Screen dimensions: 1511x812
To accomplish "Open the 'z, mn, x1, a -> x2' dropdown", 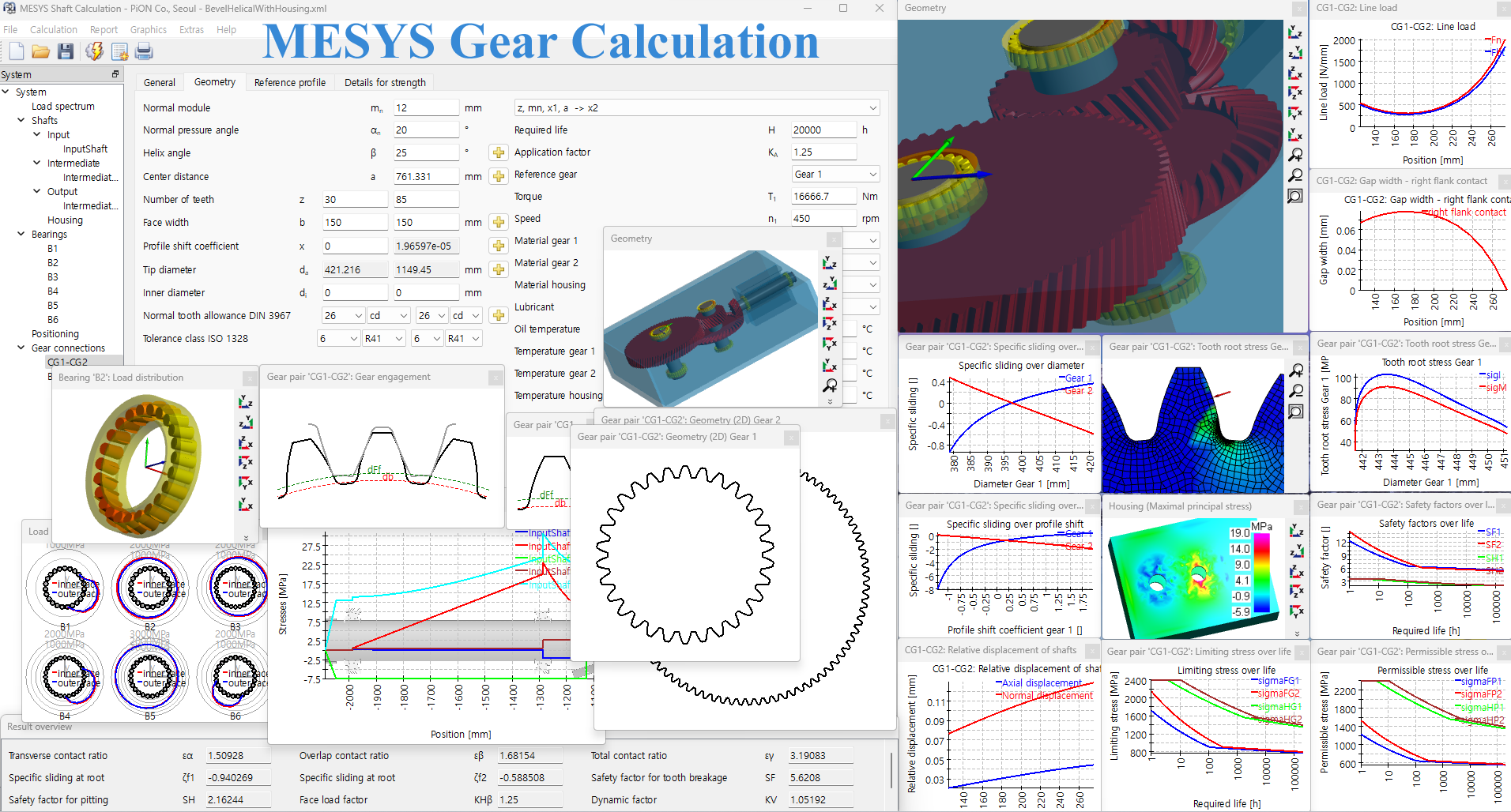I will click(696, 108).
